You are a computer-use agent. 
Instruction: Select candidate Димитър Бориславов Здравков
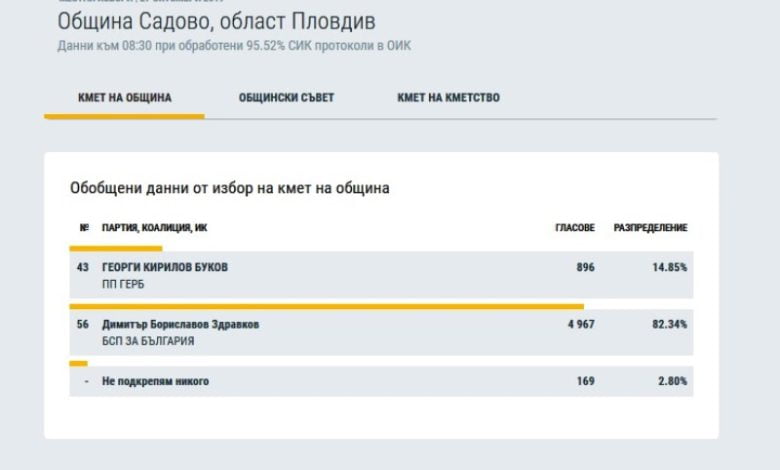click(x=180, y=324)
